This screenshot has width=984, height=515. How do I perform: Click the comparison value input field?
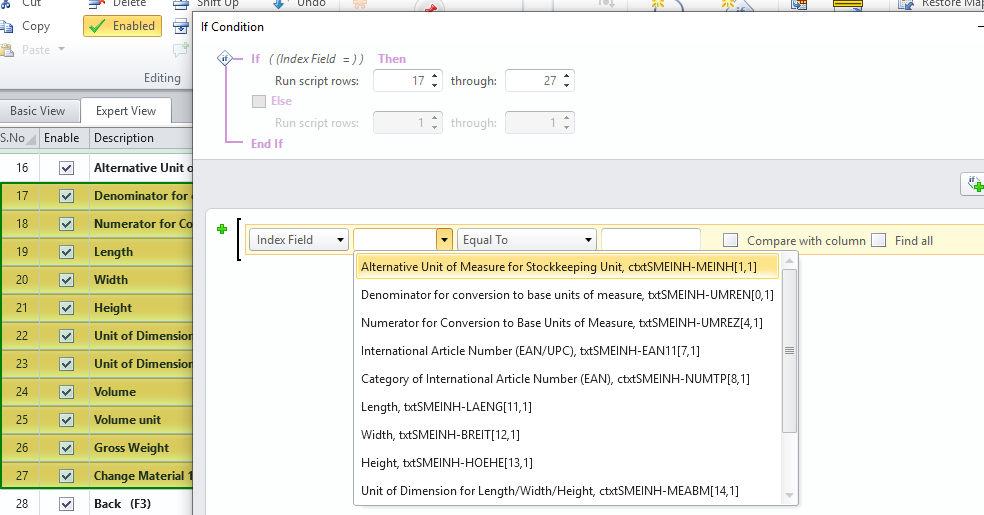tap(651, 240)
